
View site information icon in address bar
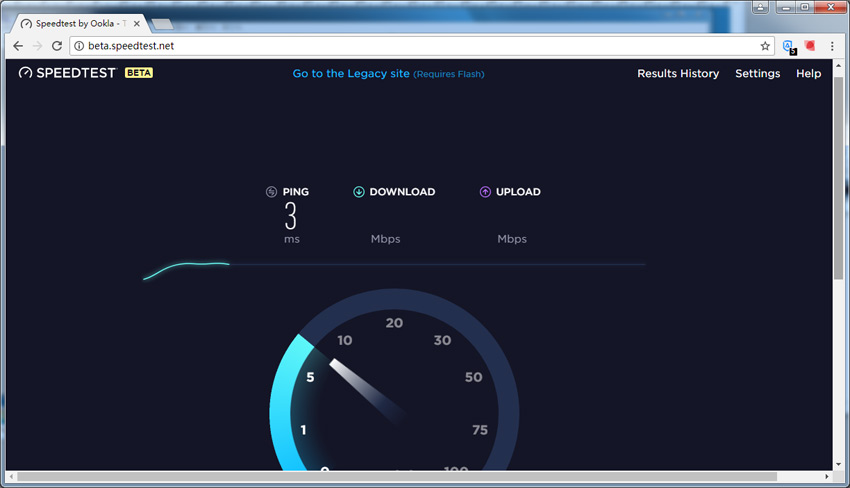[x=79, y=46]
